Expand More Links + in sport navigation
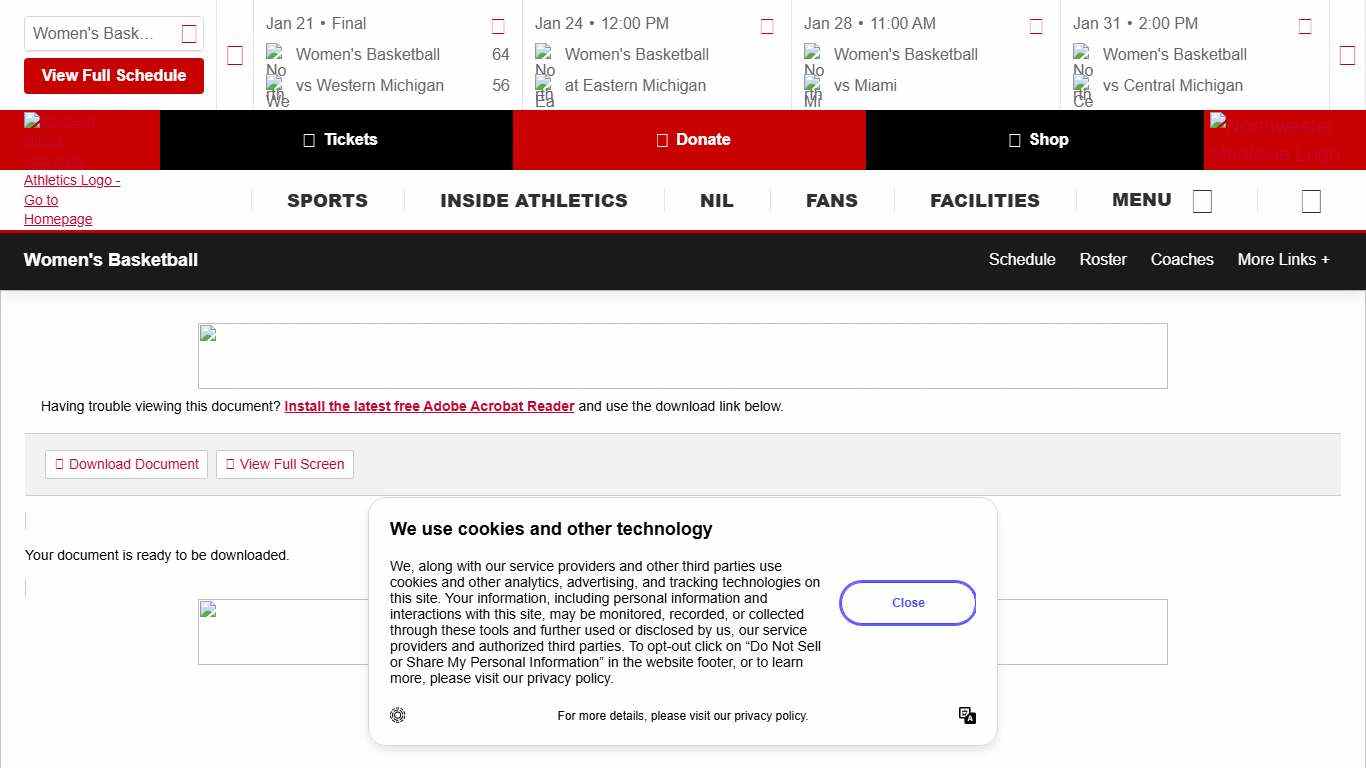Image resolution: width=1366 pixels, height=768 pixels. 1283,260
